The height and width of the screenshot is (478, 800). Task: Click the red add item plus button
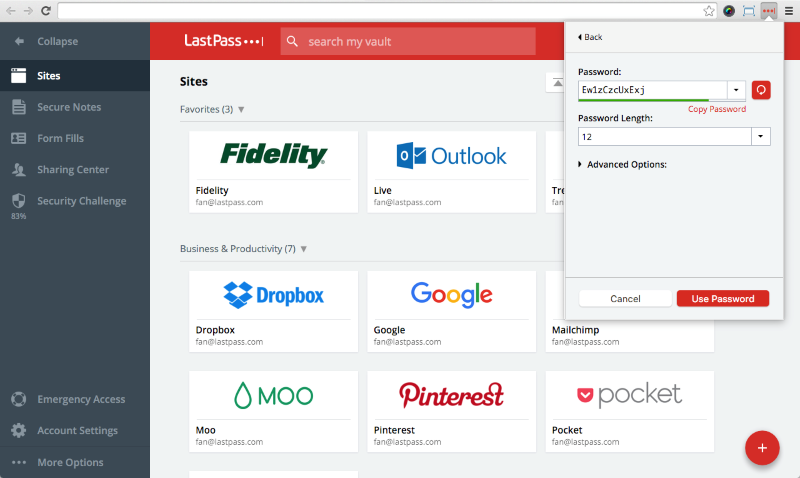pyautogui.click(x=762, y=448)
